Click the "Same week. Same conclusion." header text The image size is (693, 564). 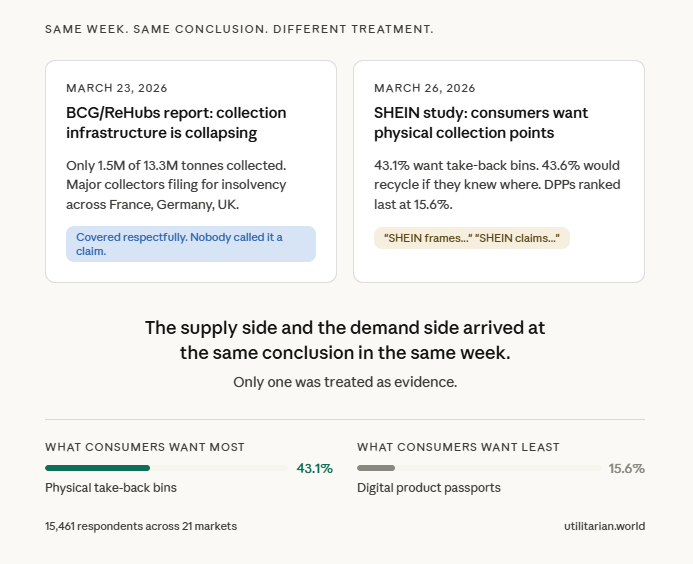pos(239,29)
